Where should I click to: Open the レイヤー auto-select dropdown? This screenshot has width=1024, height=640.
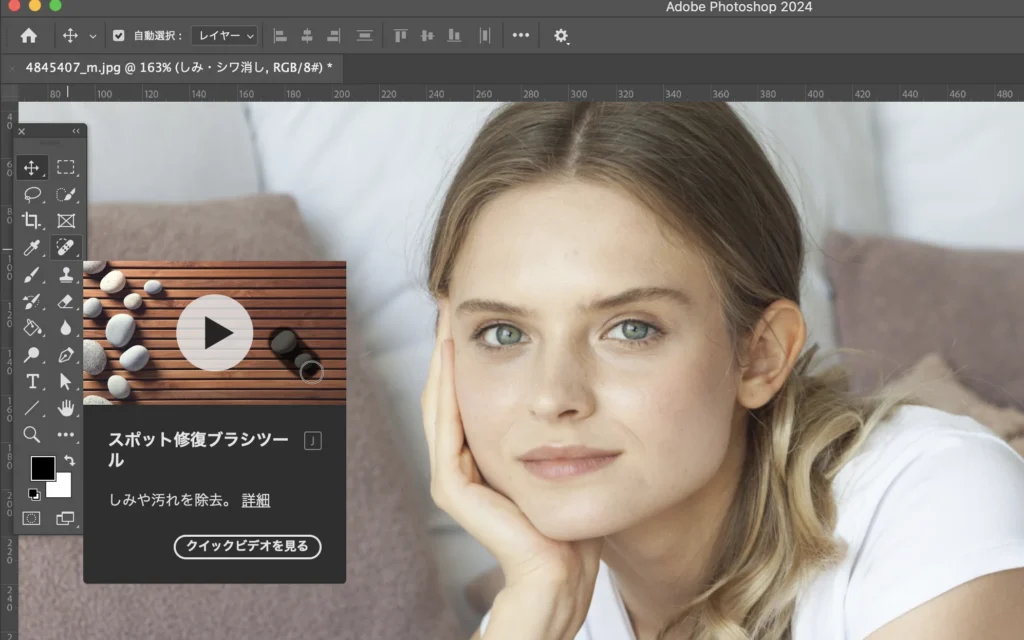(x=224, y=36)
